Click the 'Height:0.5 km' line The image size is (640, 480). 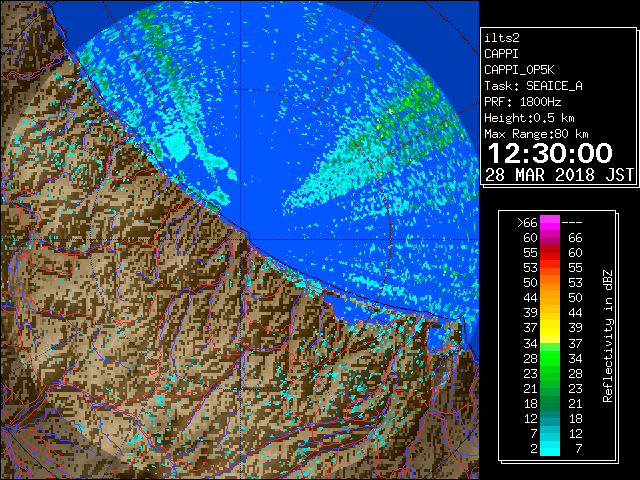[529, 118]
